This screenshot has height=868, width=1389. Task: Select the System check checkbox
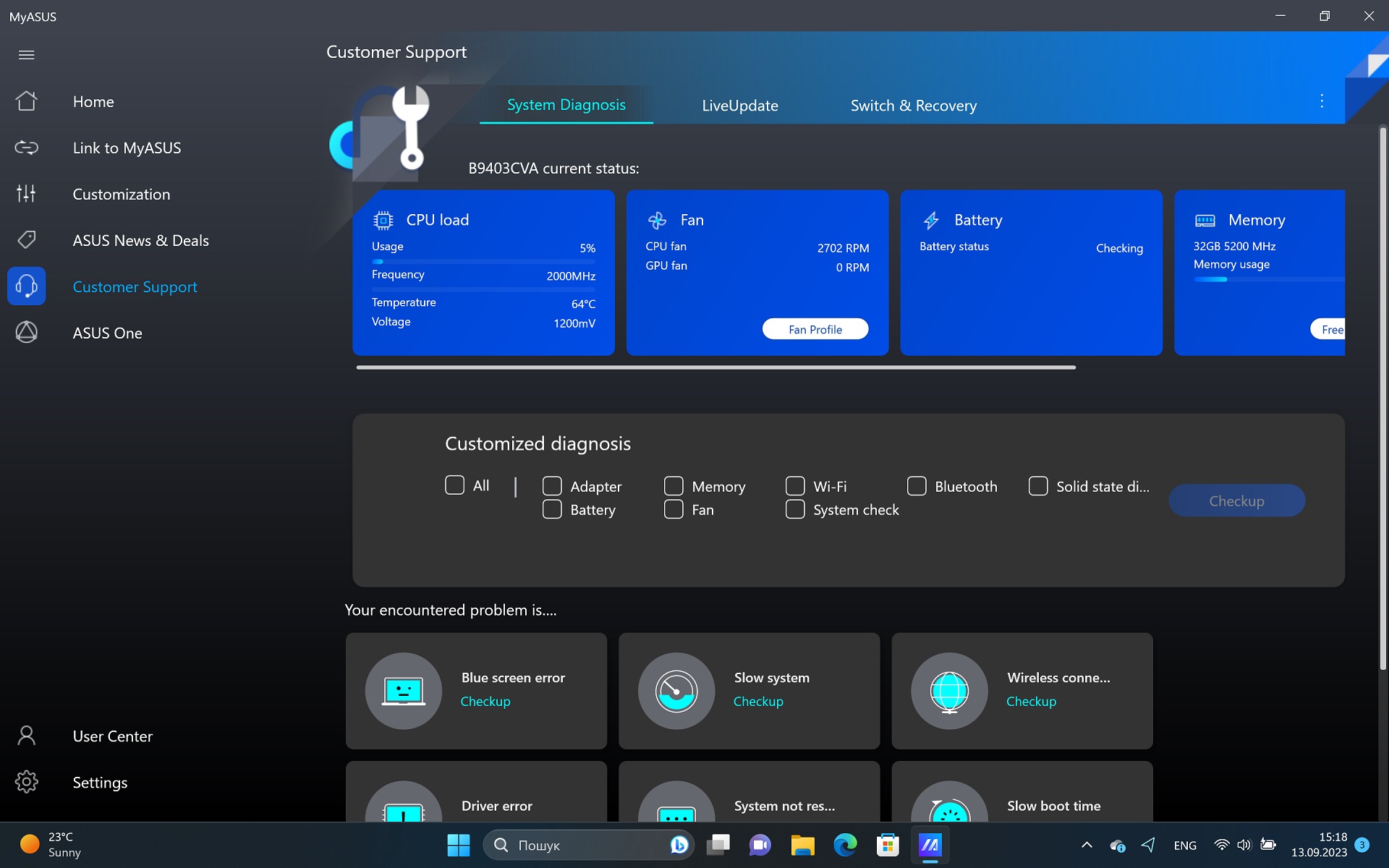[x=795, y=509]
